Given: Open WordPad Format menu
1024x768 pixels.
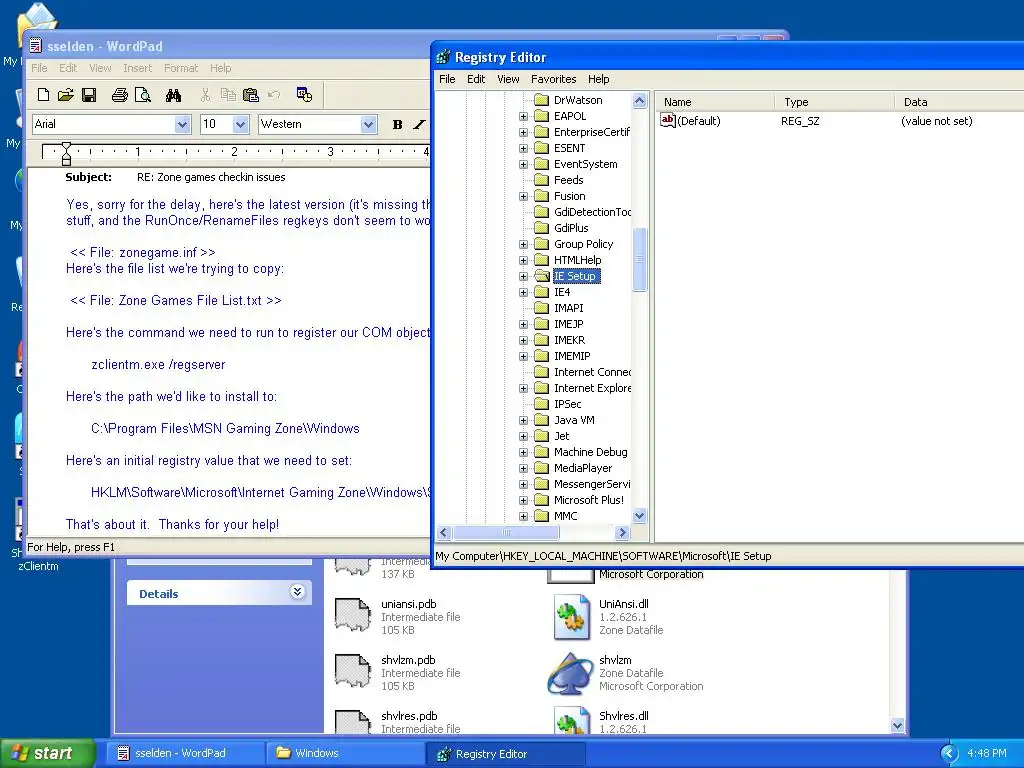Looking at the screenshot, I should pyautogui.click(x=181, y=68).
